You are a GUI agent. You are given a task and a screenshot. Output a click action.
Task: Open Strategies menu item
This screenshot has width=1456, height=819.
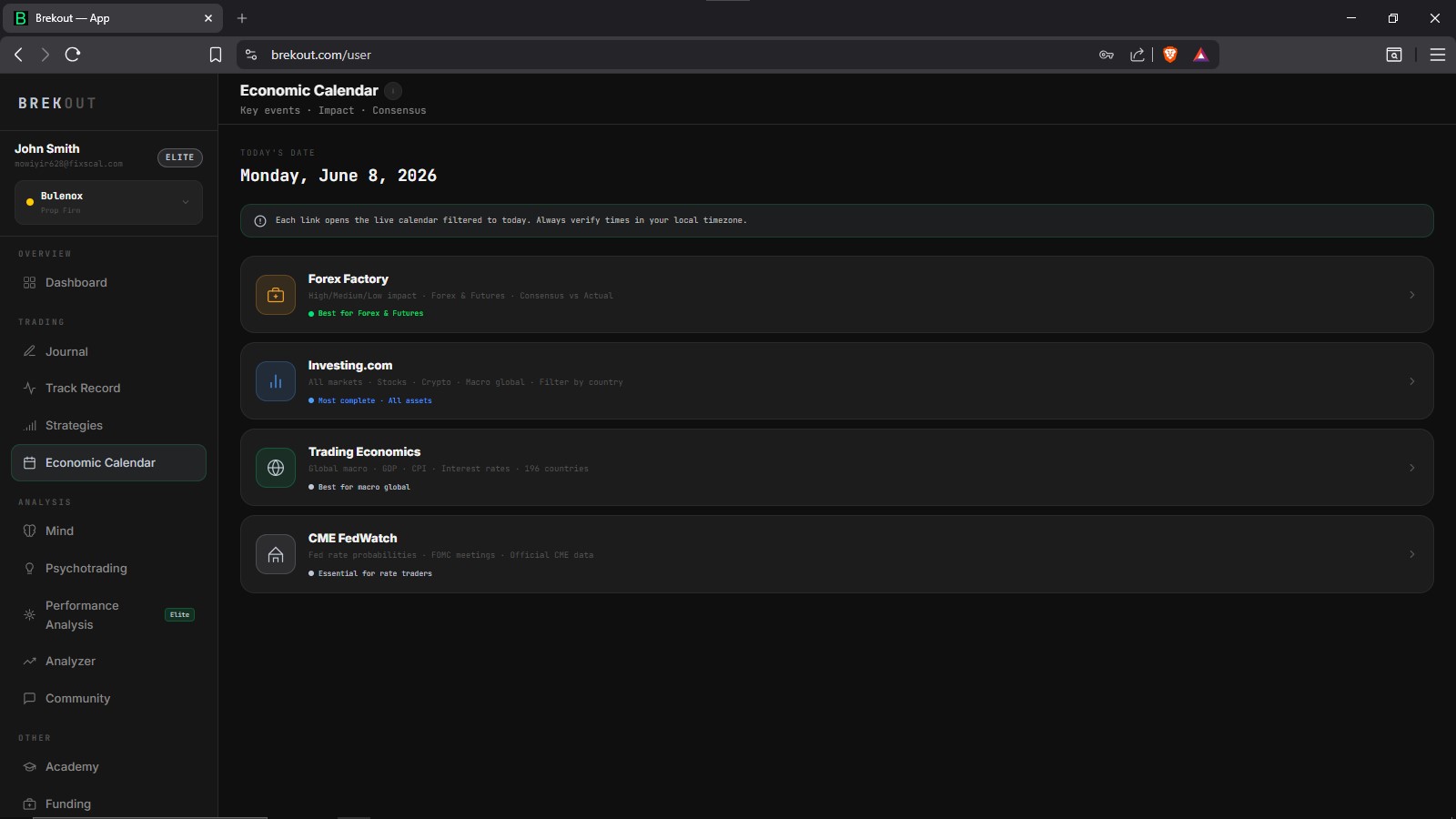point(108,426)
